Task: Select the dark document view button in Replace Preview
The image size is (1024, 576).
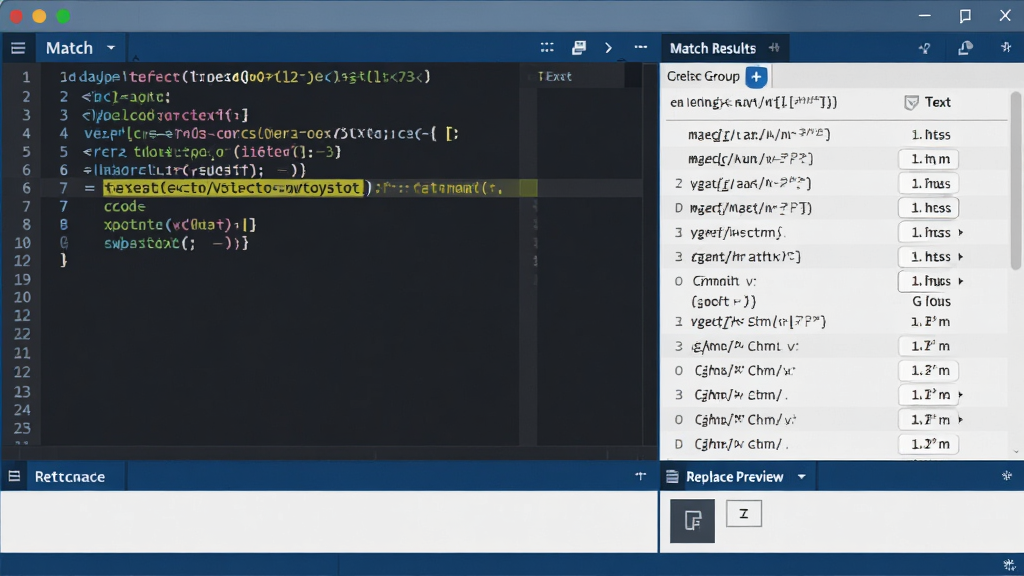Action: [x=692, y=521]
